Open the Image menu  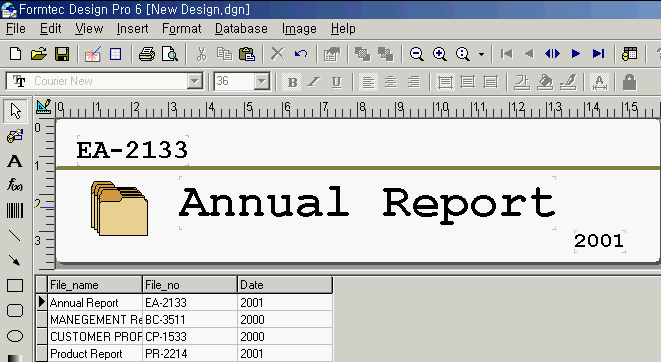299,29
